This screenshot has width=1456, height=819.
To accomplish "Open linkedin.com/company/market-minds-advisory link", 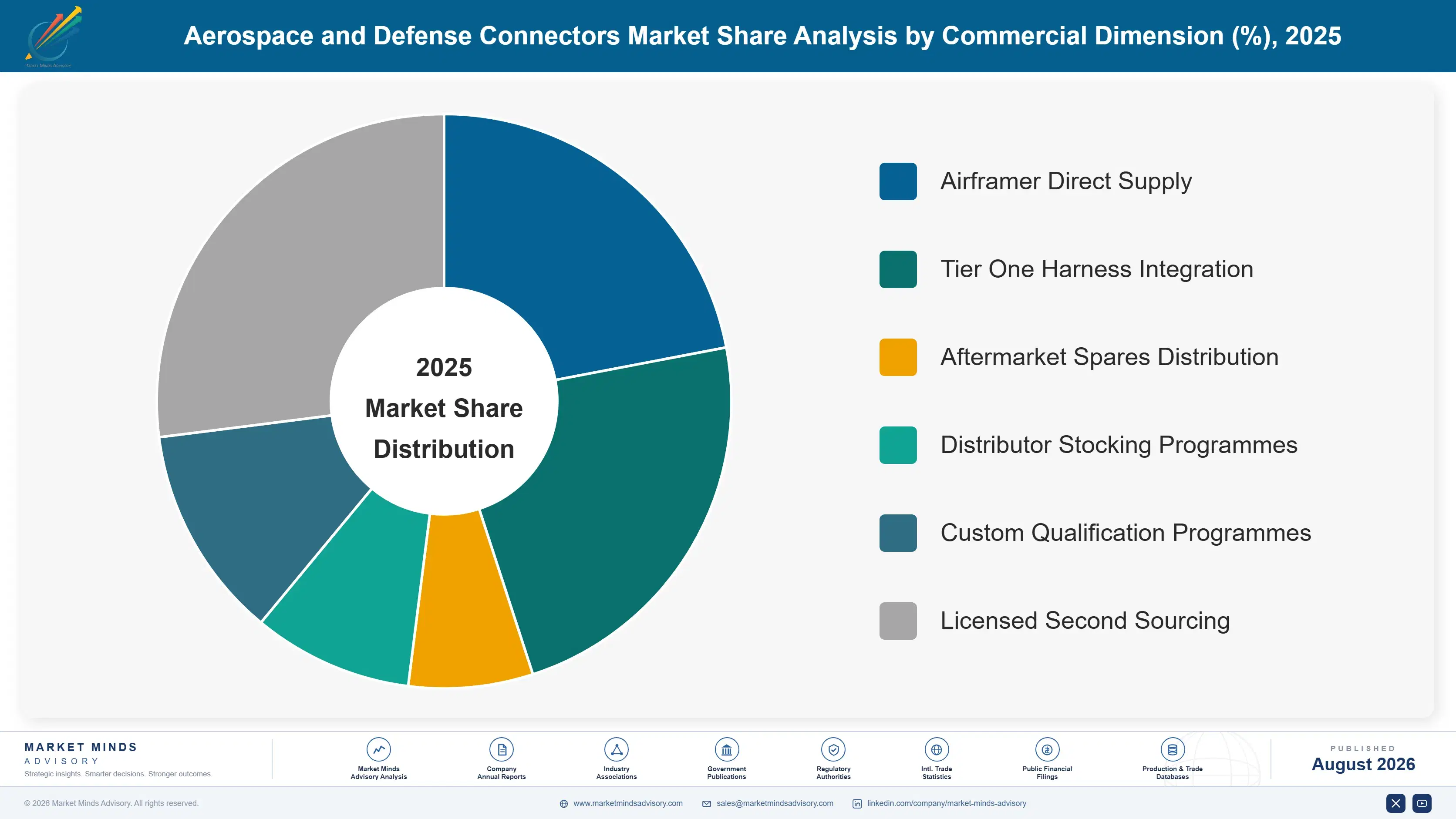I will click(947, 803).
